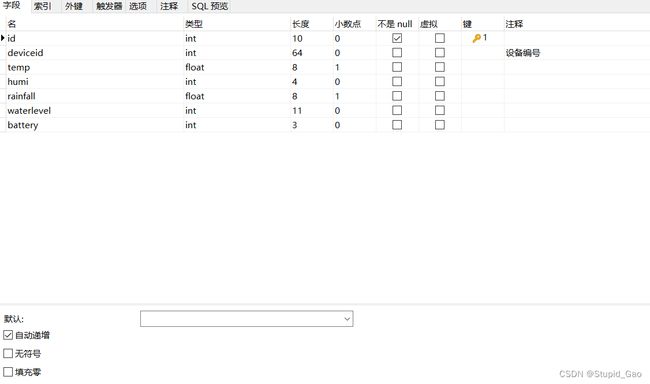Image resolution: width=650 pixels, height=384 pixels.
Task: Click the 名 column header
Action: point(94,24)
